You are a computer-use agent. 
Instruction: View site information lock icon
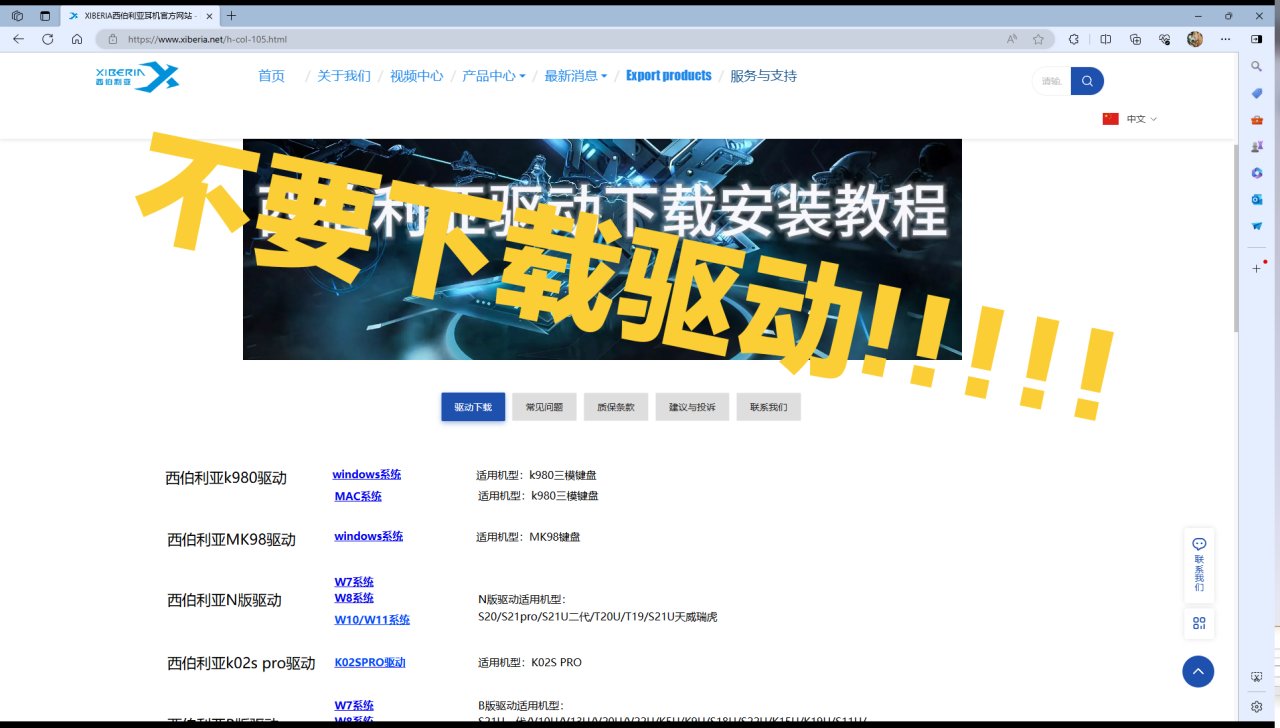pos(112,39)
